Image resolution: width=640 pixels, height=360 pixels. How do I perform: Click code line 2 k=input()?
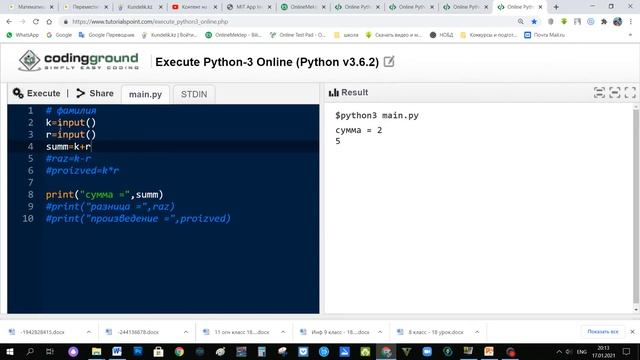[71, 122]
